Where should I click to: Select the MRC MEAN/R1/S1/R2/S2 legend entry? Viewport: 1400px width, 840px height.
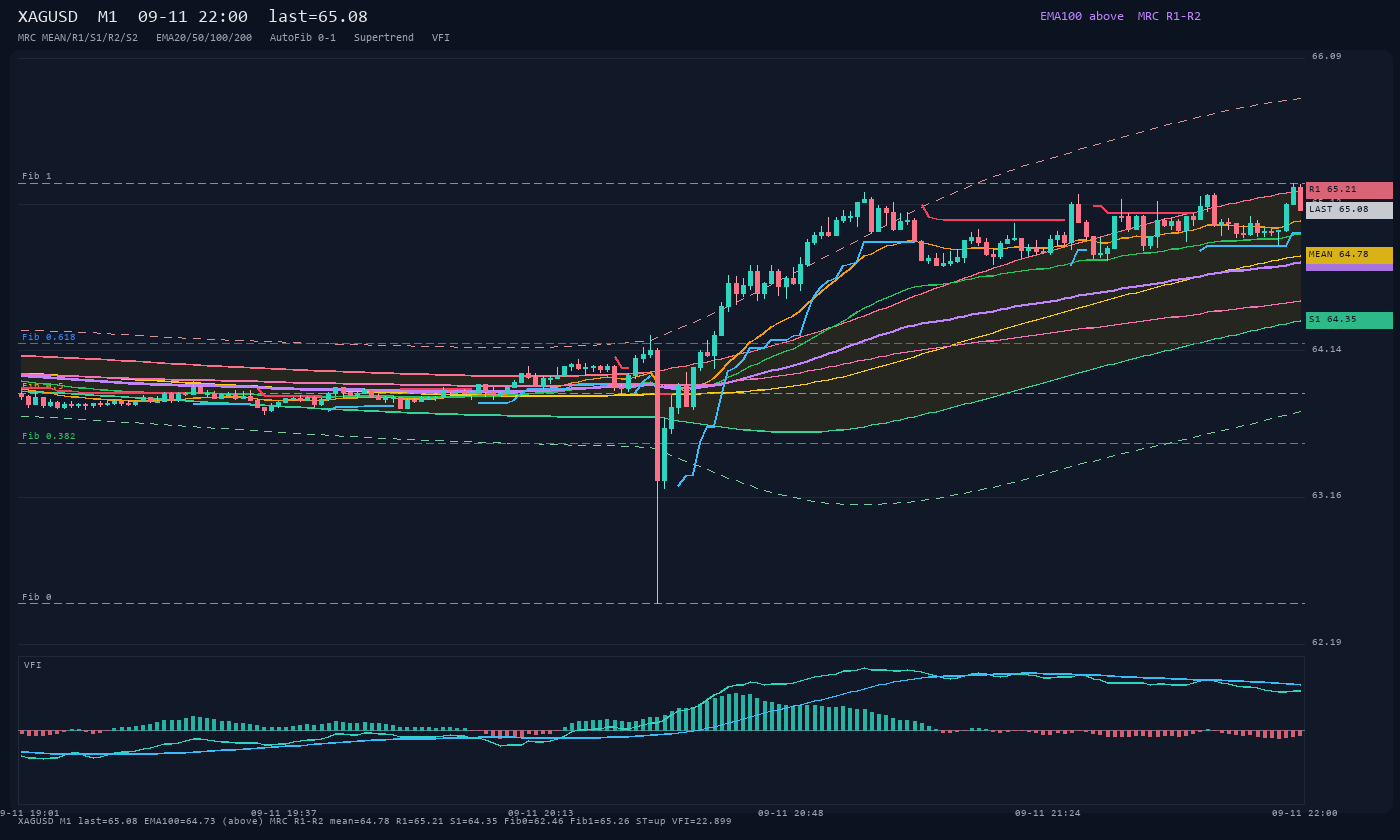[x=78, y=38]
